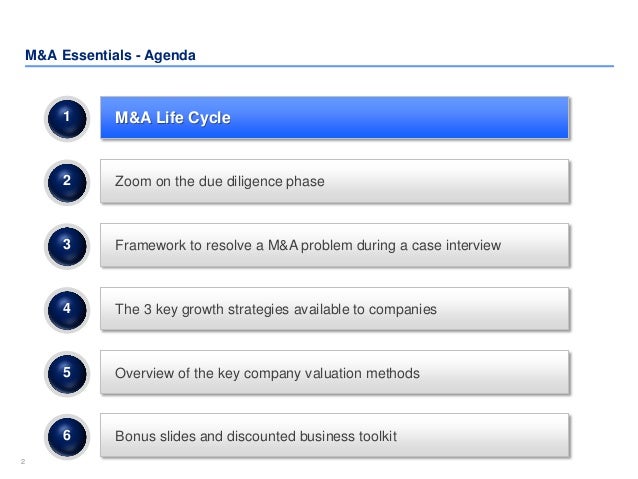Viewport: 638px width, 479px height.
Task: Click the number 3 sphere icon
Action: click(66, 246)
